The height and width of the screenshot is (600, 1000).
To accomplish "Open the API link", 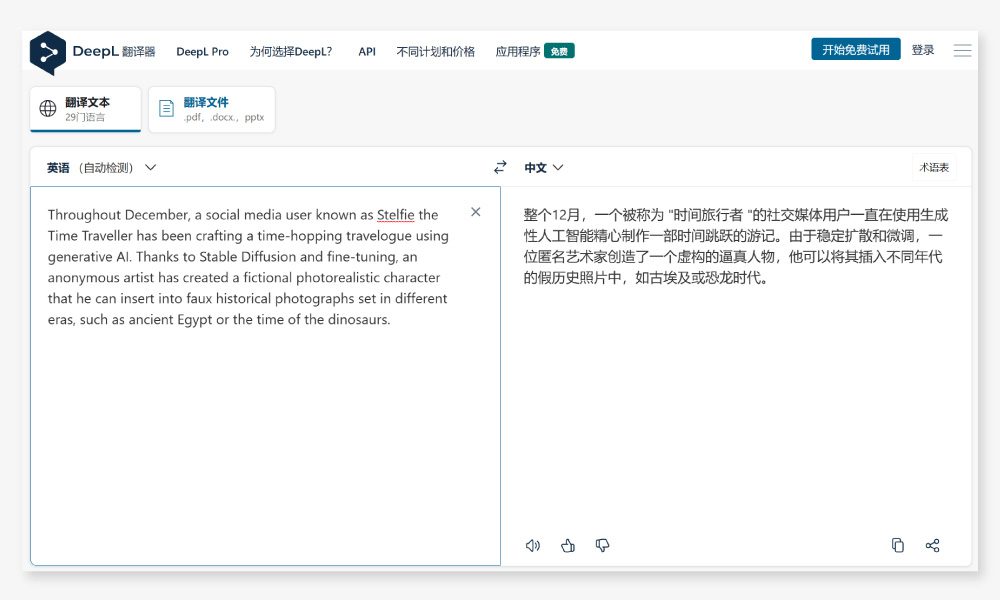I will point(367,51).
